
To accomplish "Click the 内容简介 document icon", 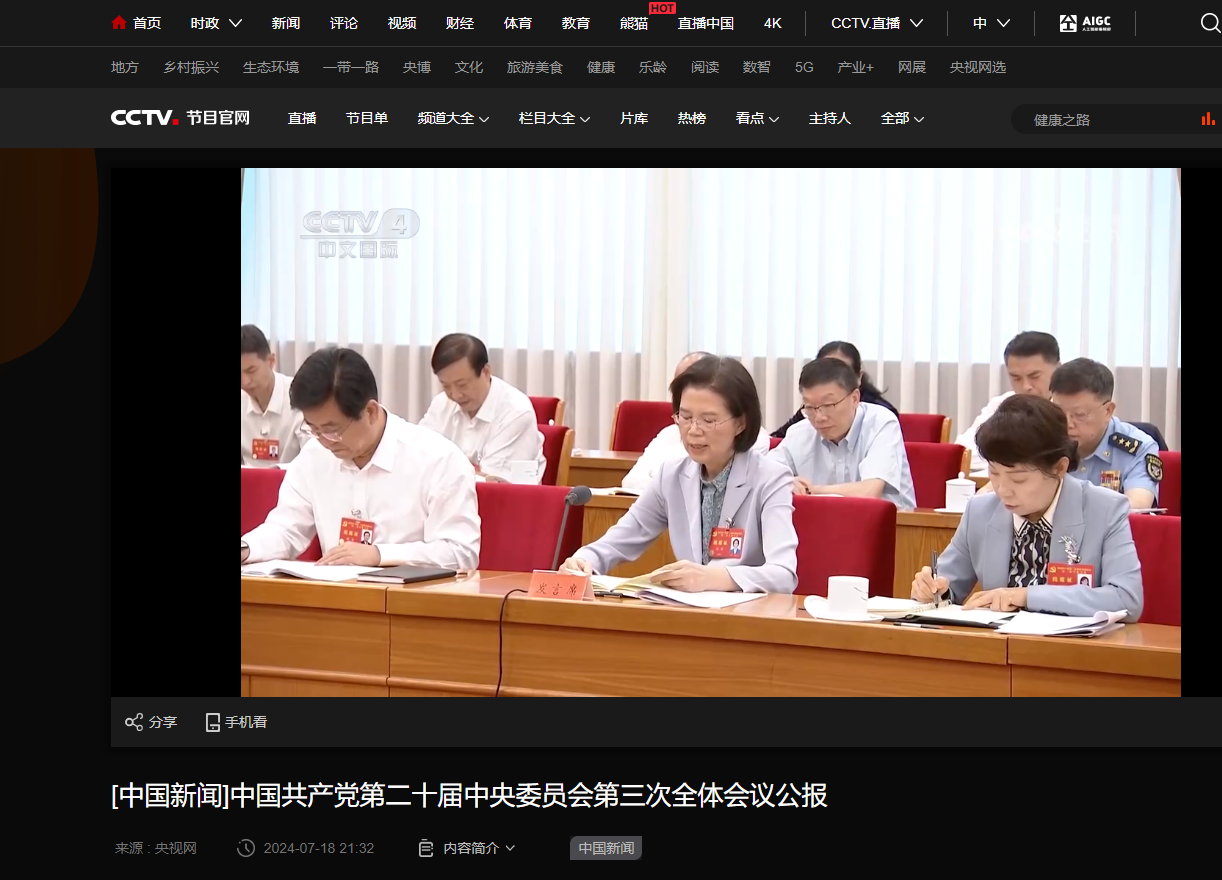I will (426, 848).
